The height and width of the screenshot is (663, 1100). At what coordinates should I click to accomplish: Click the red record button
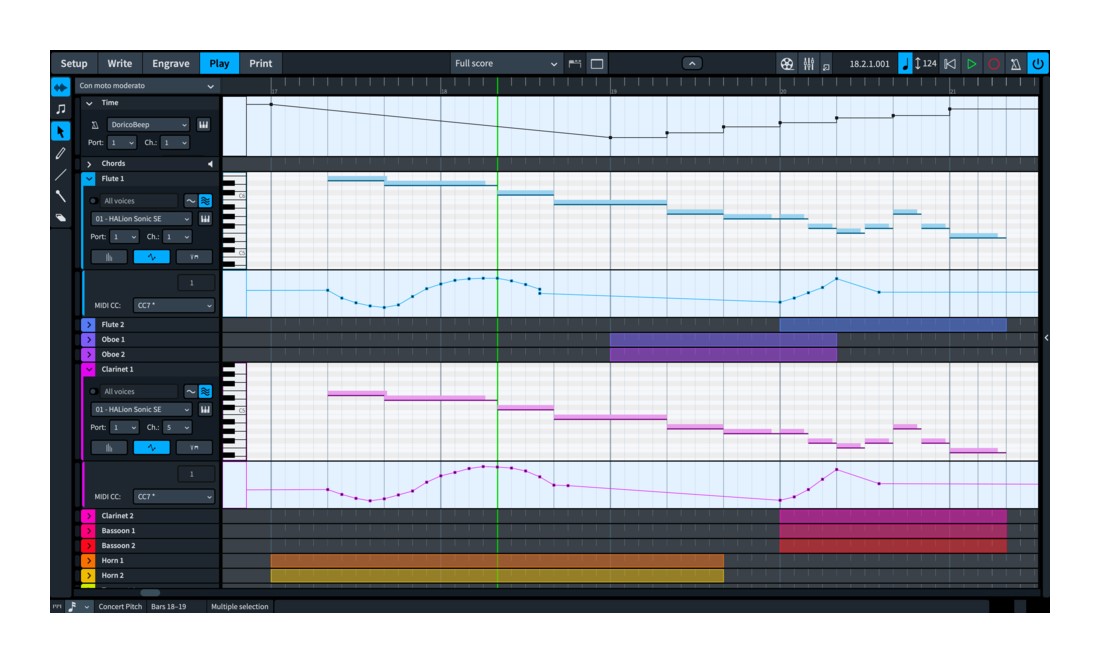coord(993,64)
